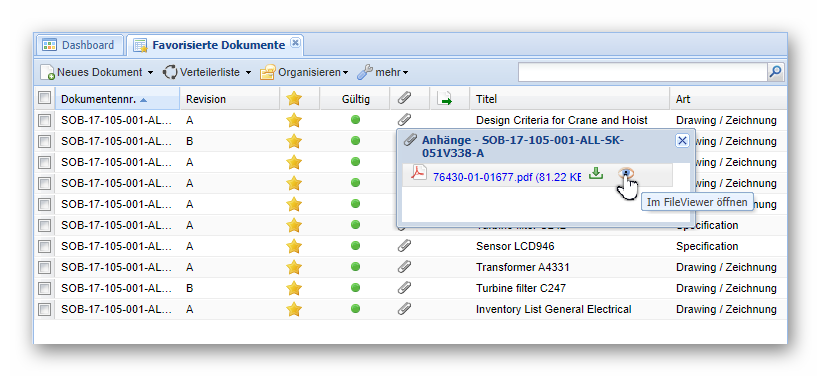Open attachments paperclip for Turbine filter C247

click(404, 288)
